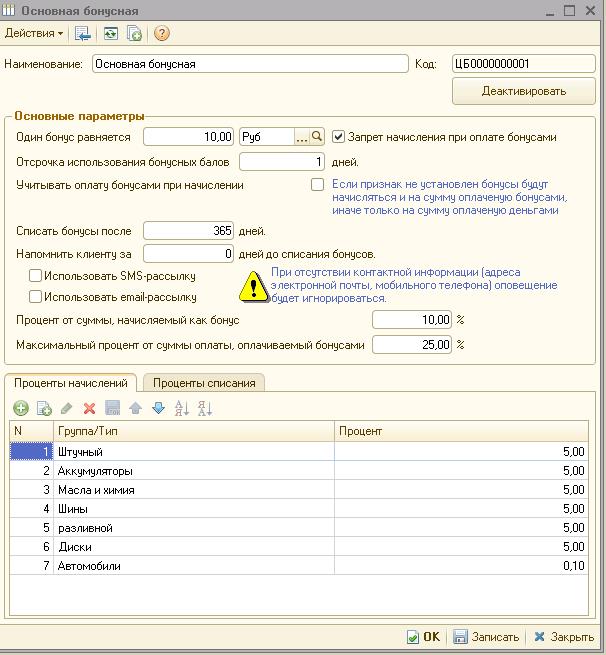Maximize the Основная бонусная window
This screenshot has width=606, height=655.
coord(569,10)
